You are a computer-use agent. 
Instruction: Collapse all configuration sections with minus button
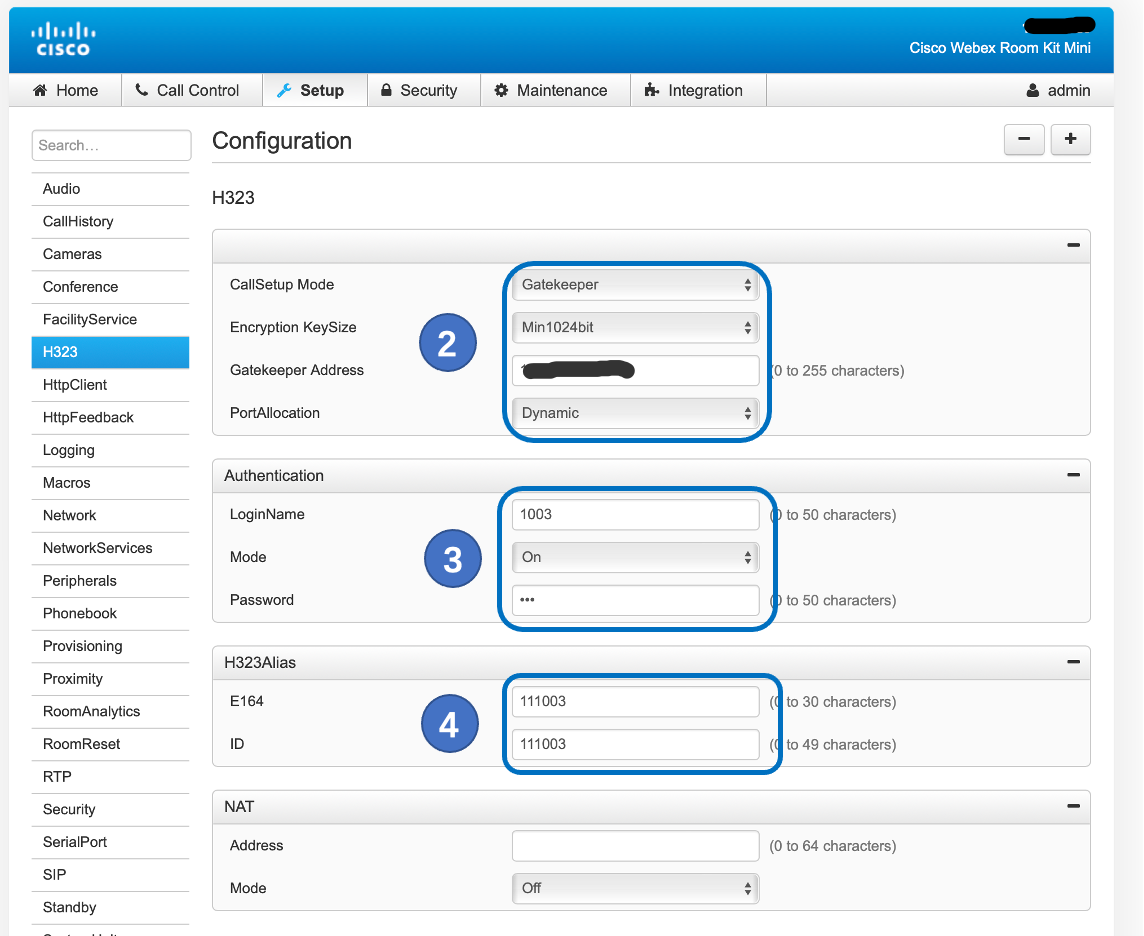[1024, 139]
